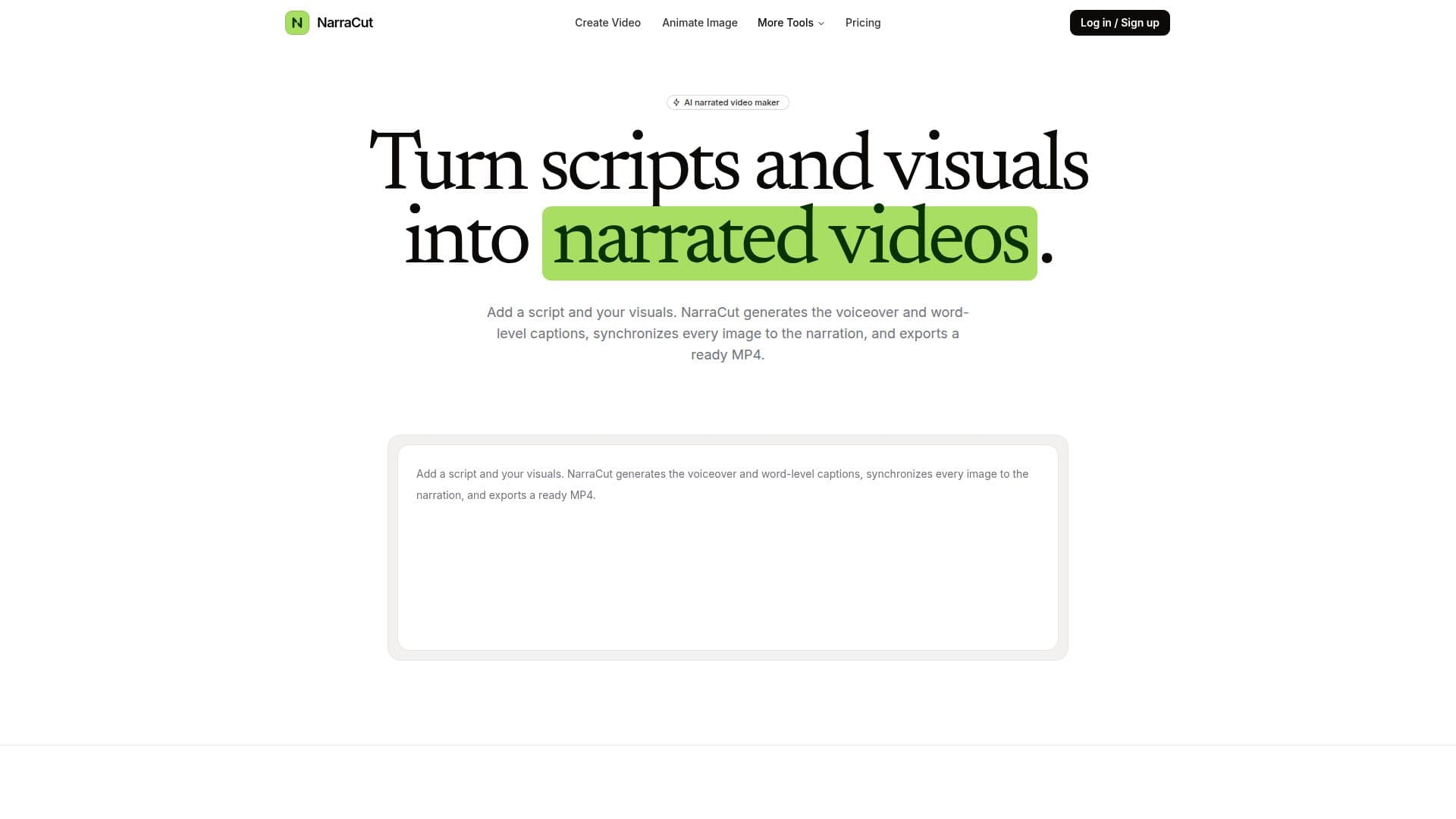The width and height of the screenshot is (1456, 819).
Task: Click the placeholder text in script box
Action: click(722, 485)
